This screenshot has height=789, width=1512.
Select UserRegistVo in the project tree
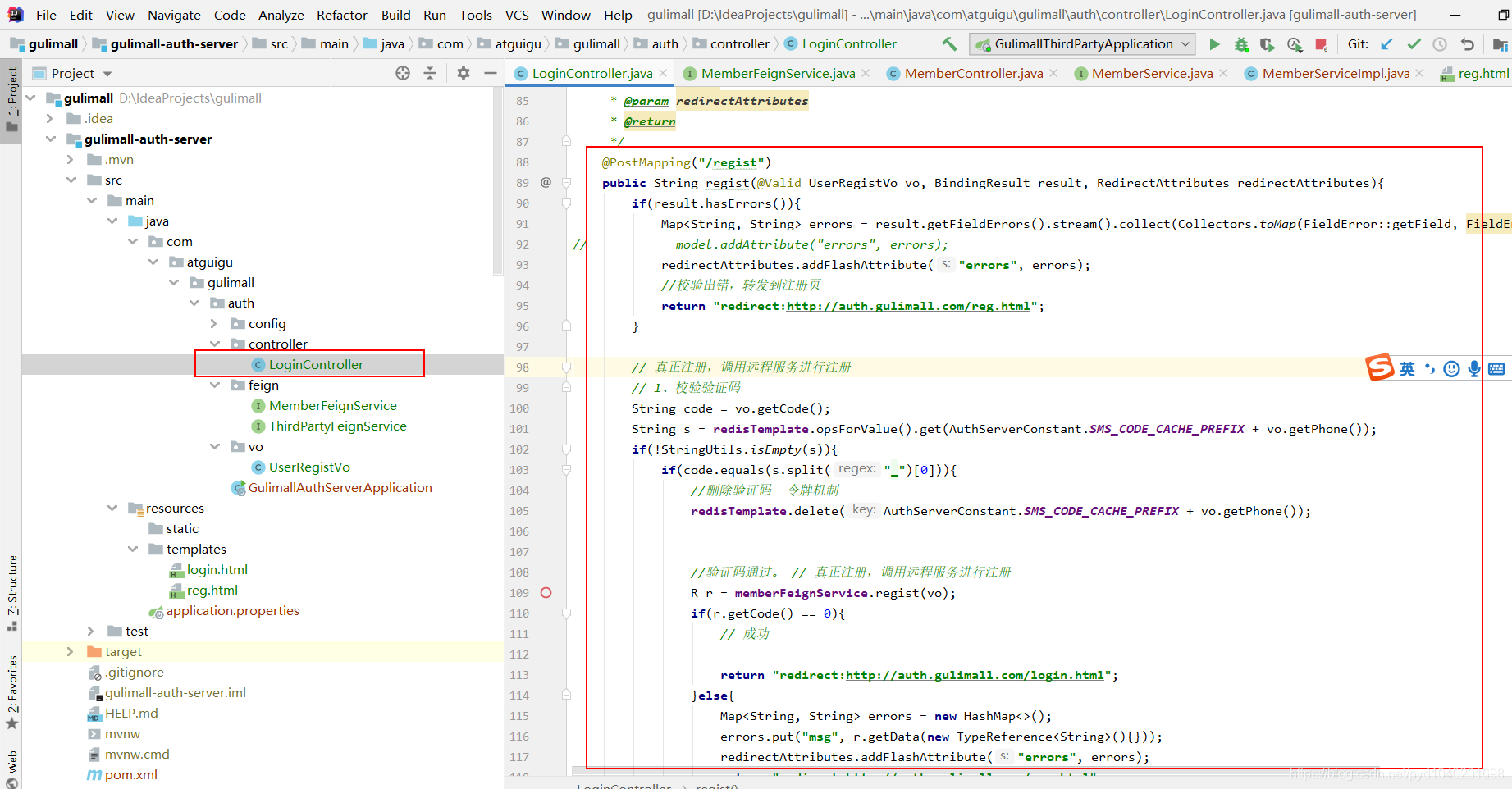pos(309,467)
